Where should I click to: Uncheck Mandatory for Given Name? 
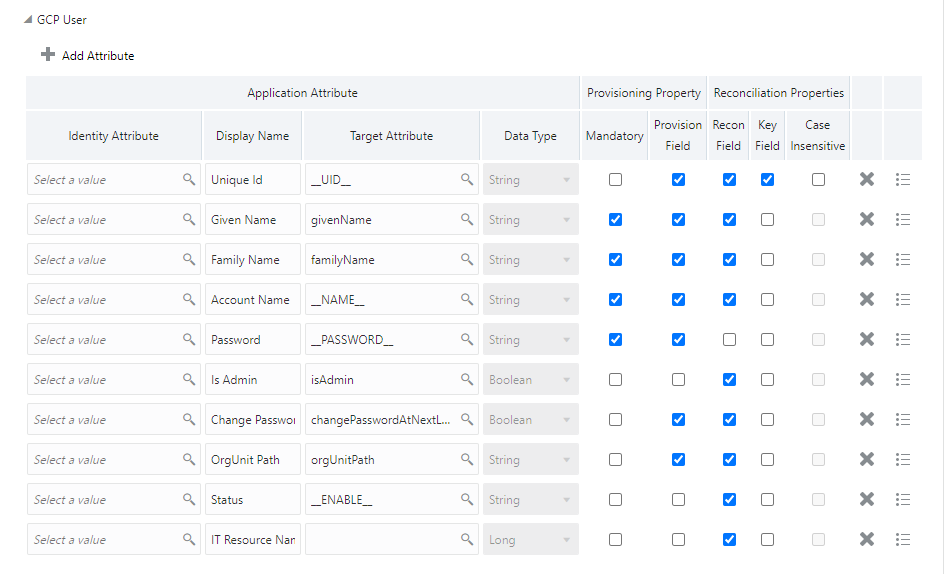(616, 220)
